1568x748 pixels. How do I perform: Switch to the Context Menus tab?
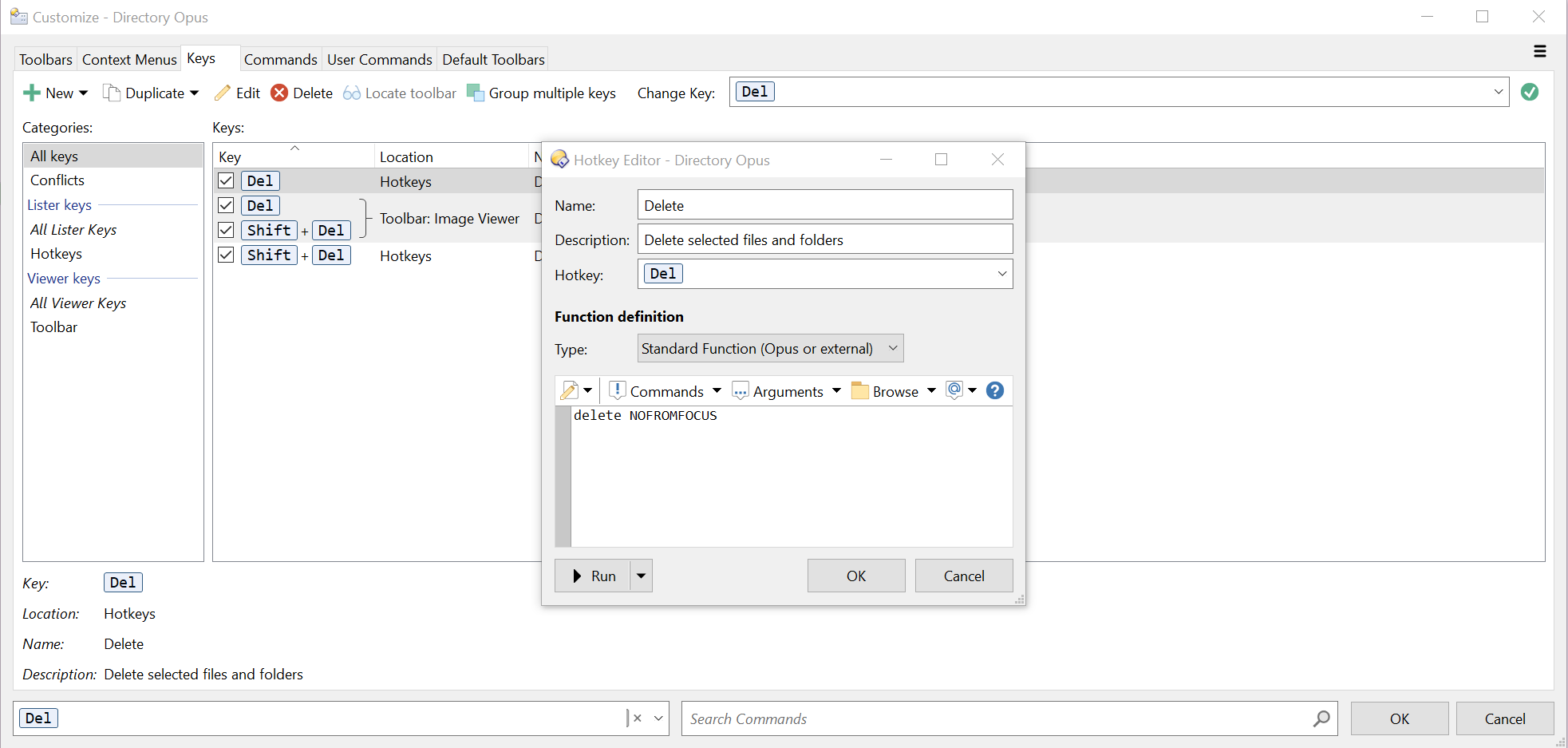(129, 59)
